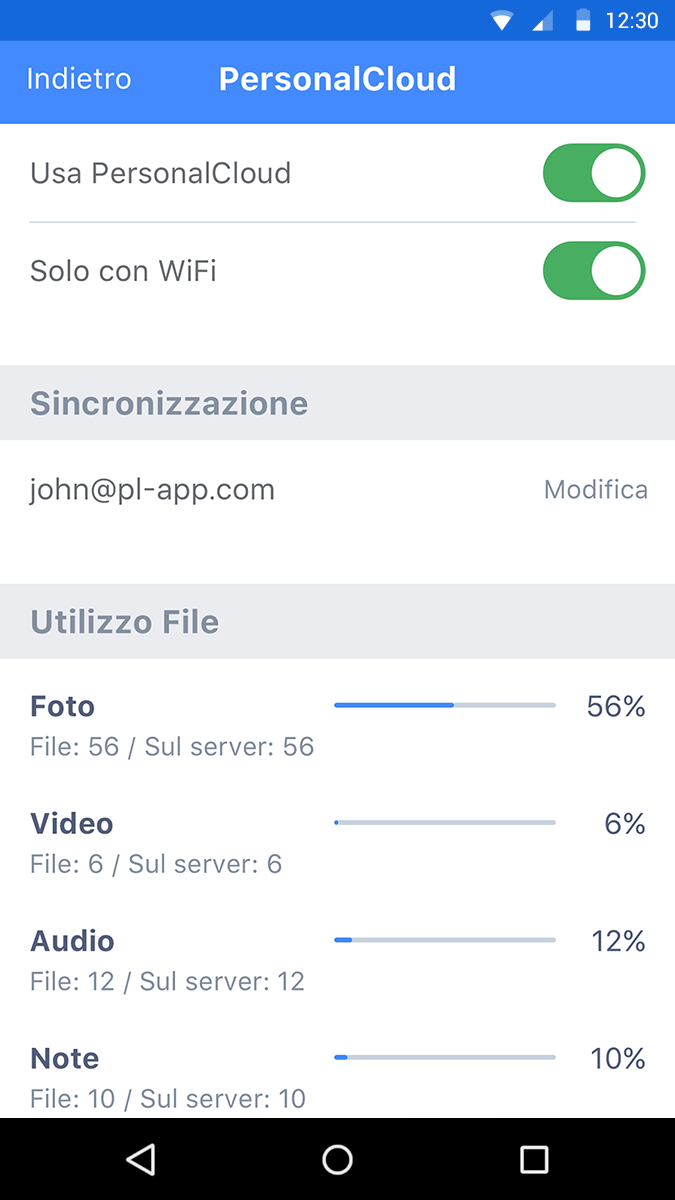
Task: Click the Foto usage progress bar
Action: 444,706
